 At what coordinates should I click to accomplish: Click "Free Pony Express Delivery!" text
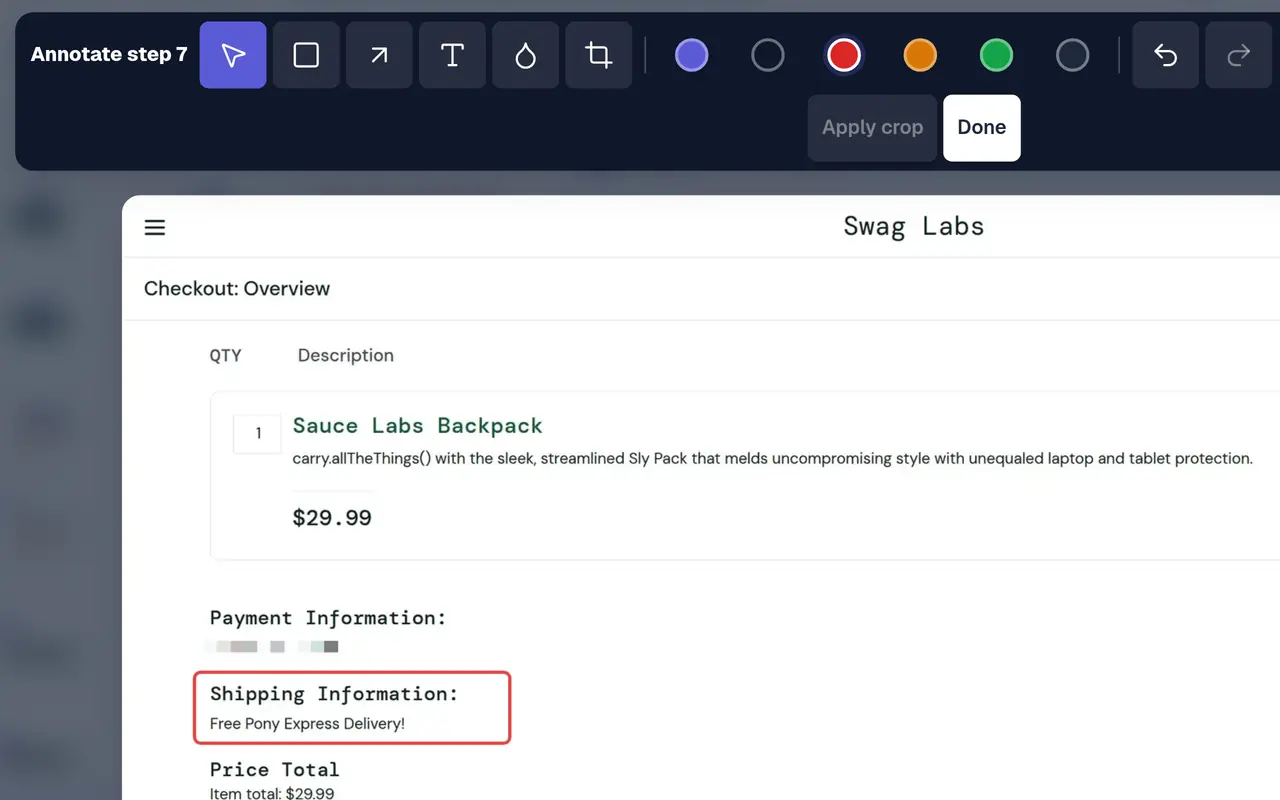307,724
